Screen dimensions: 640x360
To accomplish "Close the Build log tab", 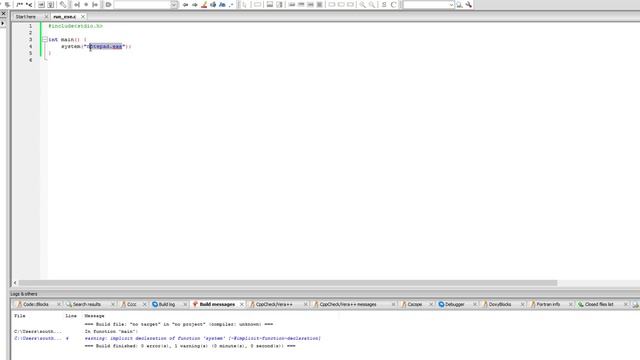I will 185,304.
